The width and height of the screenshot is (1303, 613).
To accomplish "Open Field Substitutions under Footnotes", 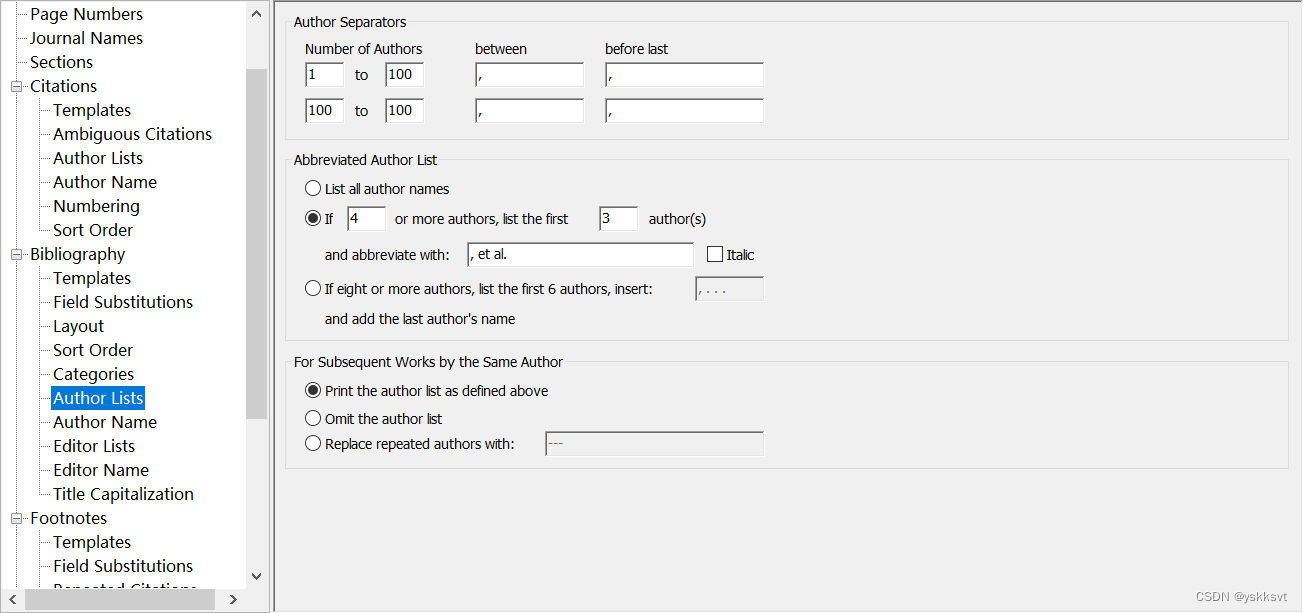I will (x=123, y=566).
